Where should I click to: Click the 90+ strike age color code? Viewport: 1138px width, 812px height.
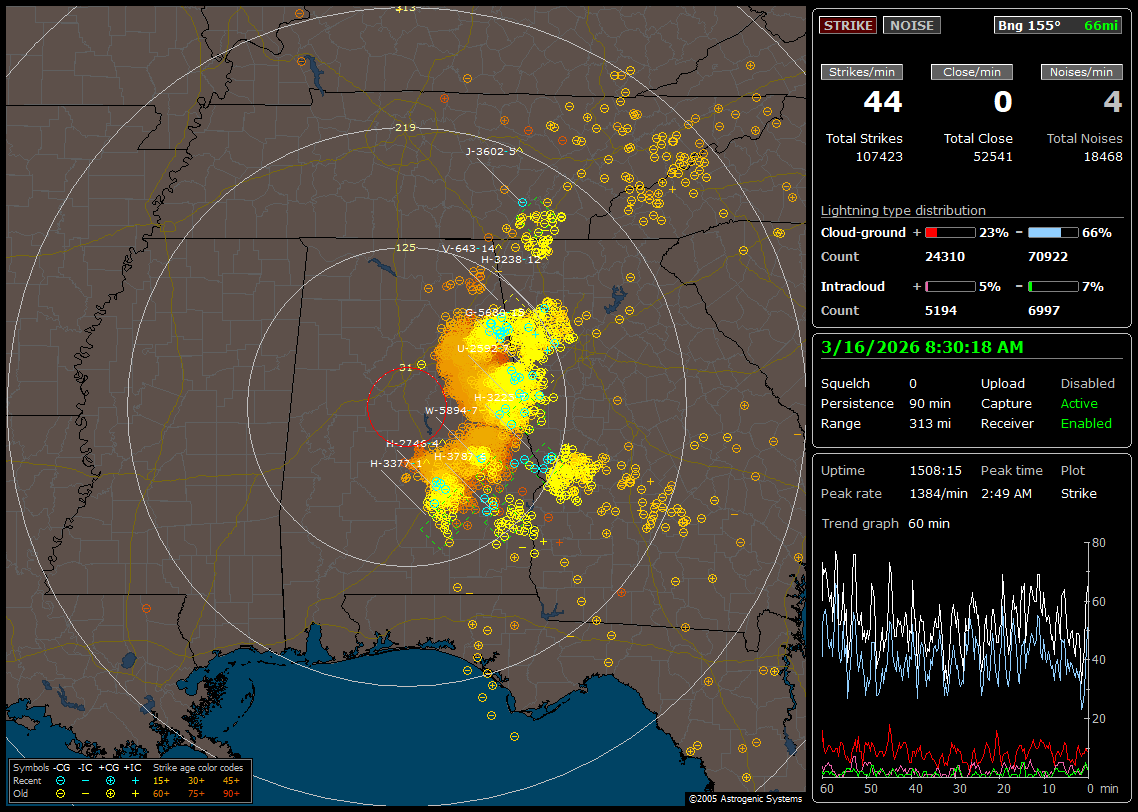pos(231,793)
